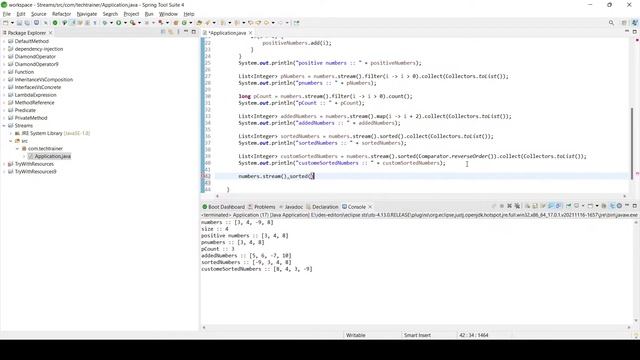Close the Package Explorer tab
The image size is (640, 360).
click(51, 33)
